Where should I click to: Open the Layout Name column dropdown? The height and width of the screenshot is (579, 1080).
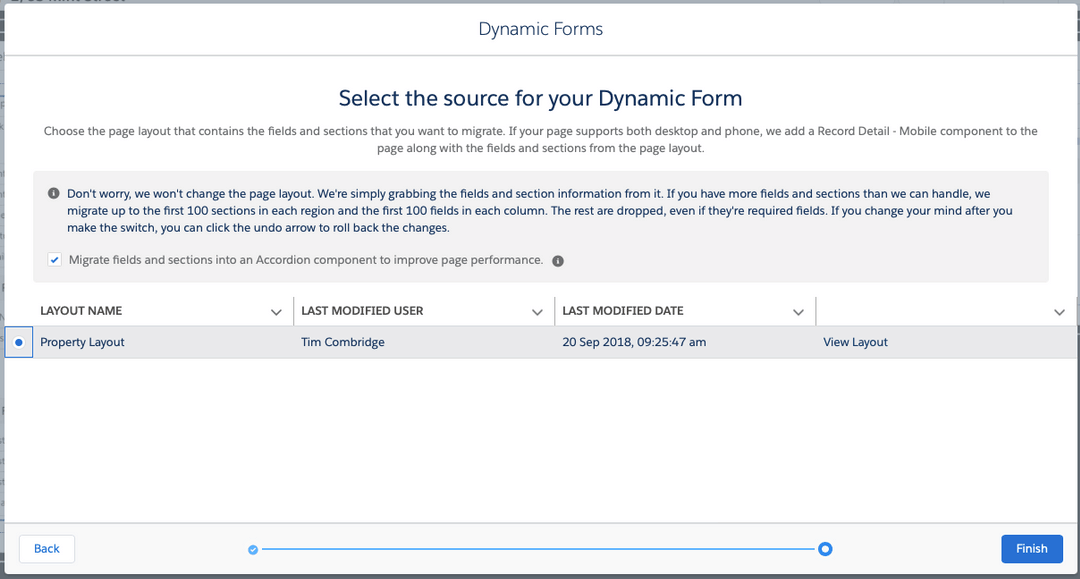point(277,311)
